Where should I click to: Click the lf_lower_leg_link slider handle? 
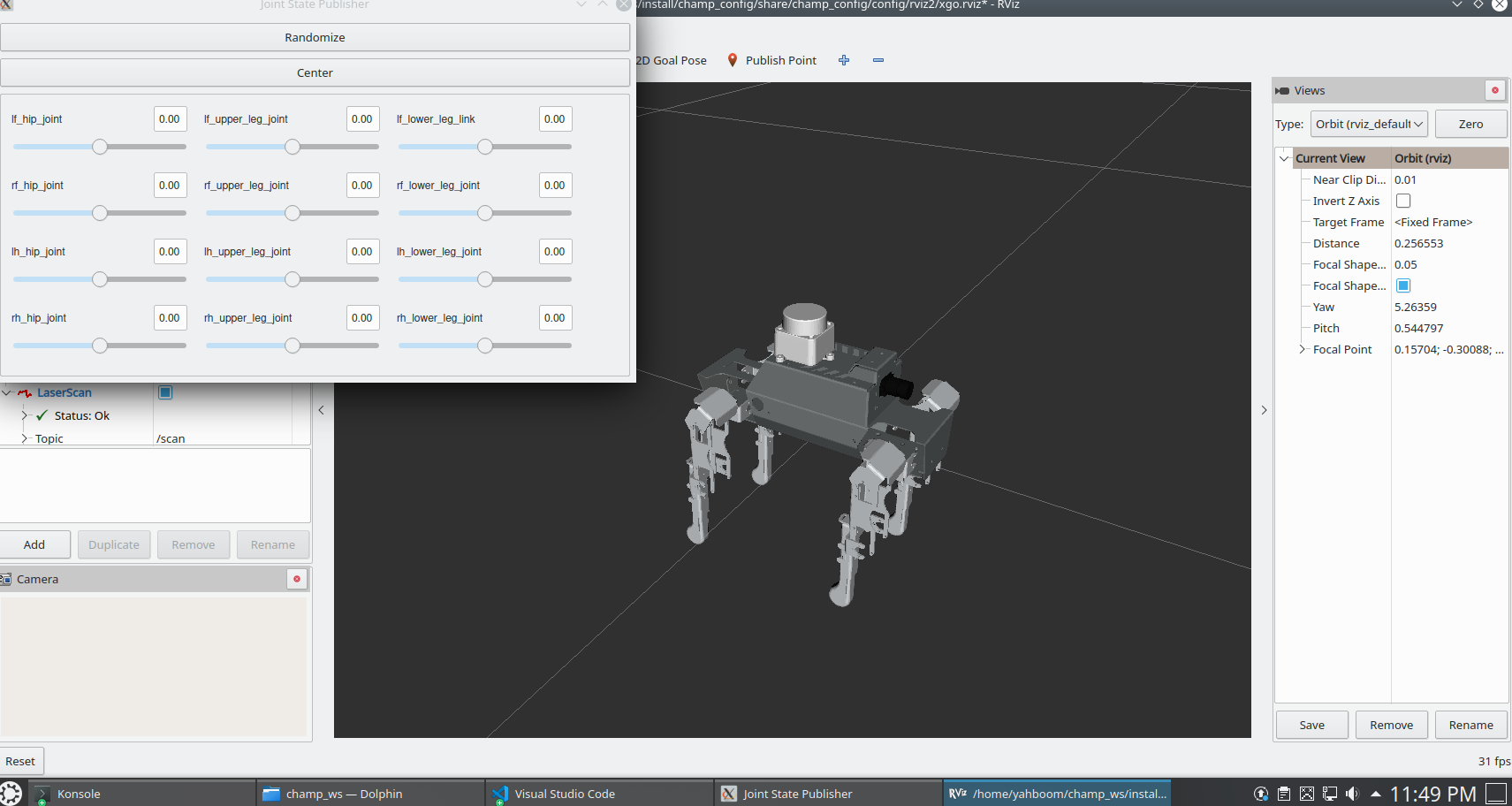[x=485, y=147]
